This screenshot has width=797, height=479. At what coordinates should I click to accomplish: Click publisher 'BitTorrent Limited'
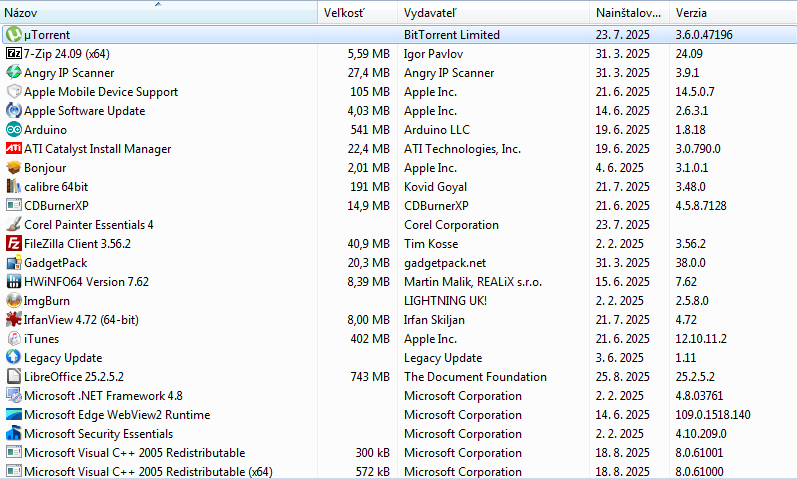pos(452,35)
